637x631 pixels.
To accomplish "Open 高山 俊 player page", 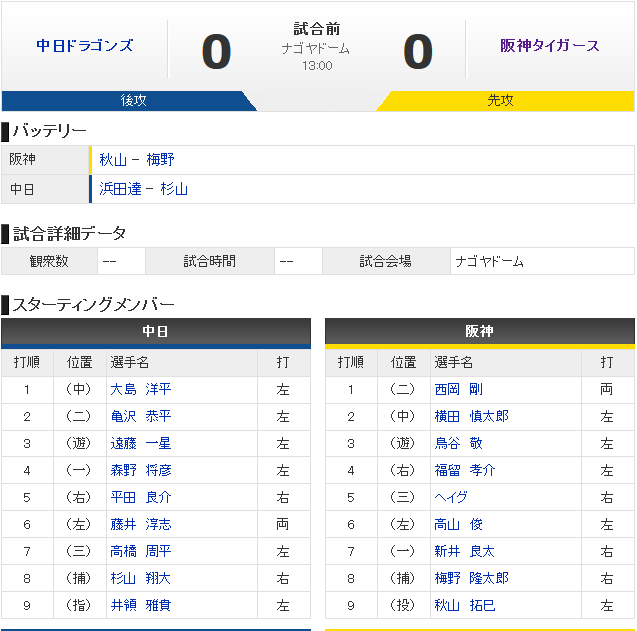I will pos(459,525).
